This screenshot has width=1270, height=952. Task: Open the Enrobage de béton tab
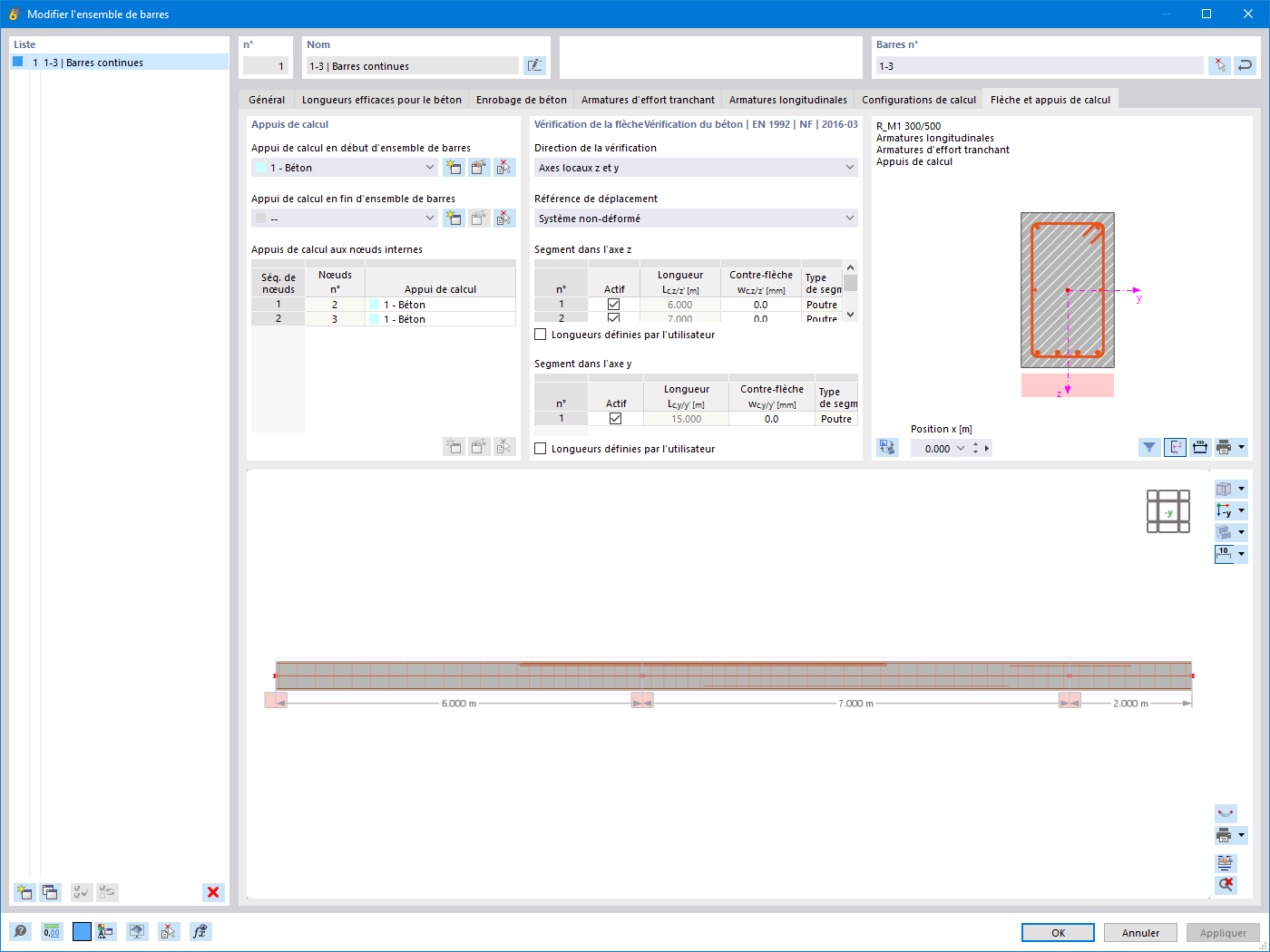[522, 100]
